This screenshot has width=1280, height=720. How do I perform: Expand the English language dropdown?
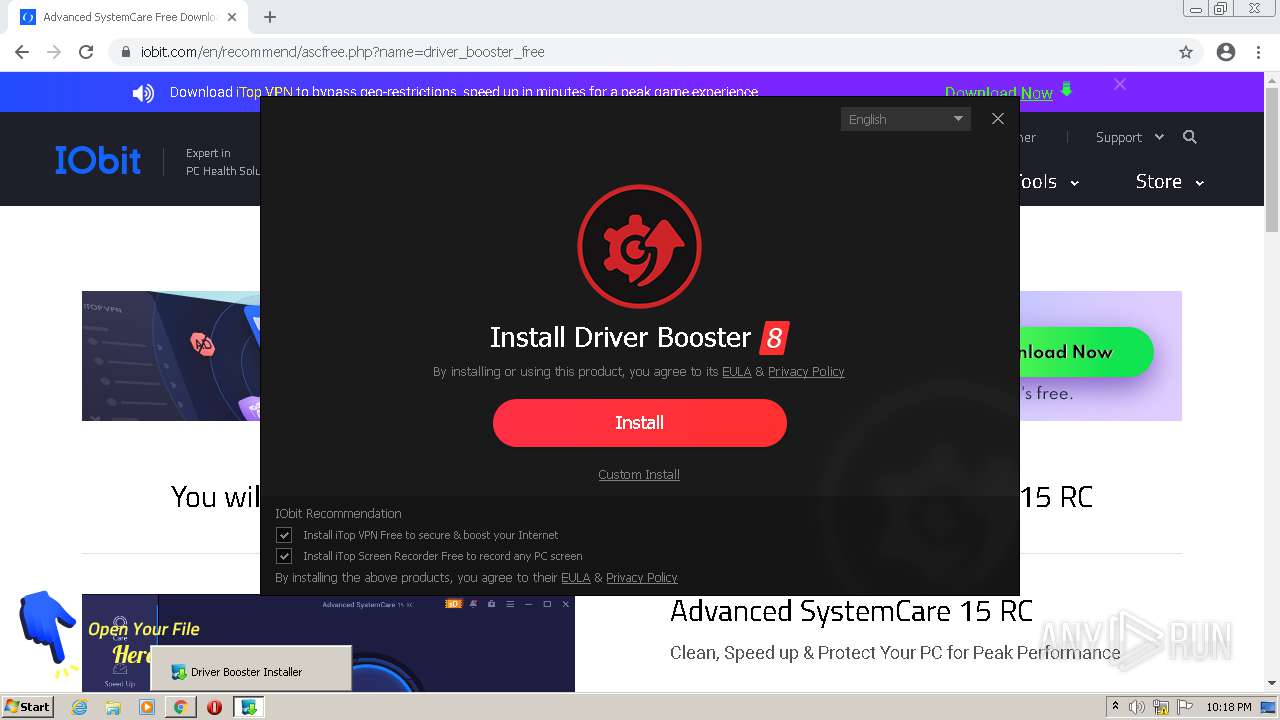click(905, 119)
